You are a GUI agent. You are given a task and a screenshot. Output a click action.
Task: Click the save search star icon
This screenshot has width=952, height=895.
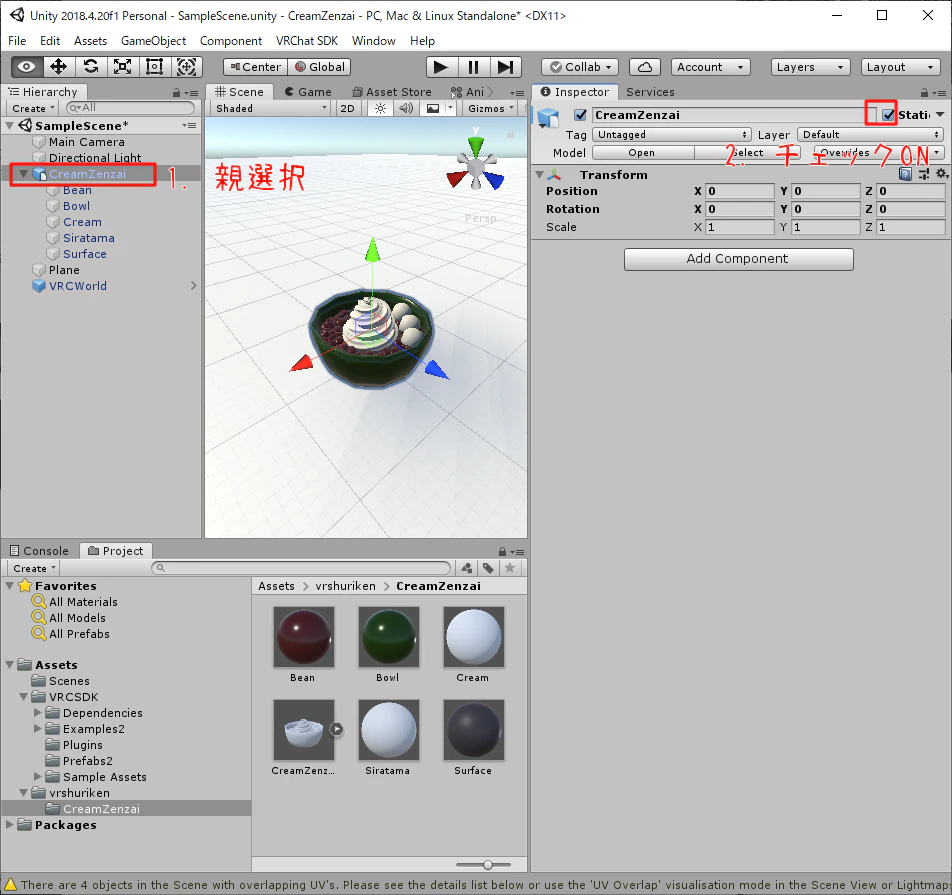coord(510,568)
